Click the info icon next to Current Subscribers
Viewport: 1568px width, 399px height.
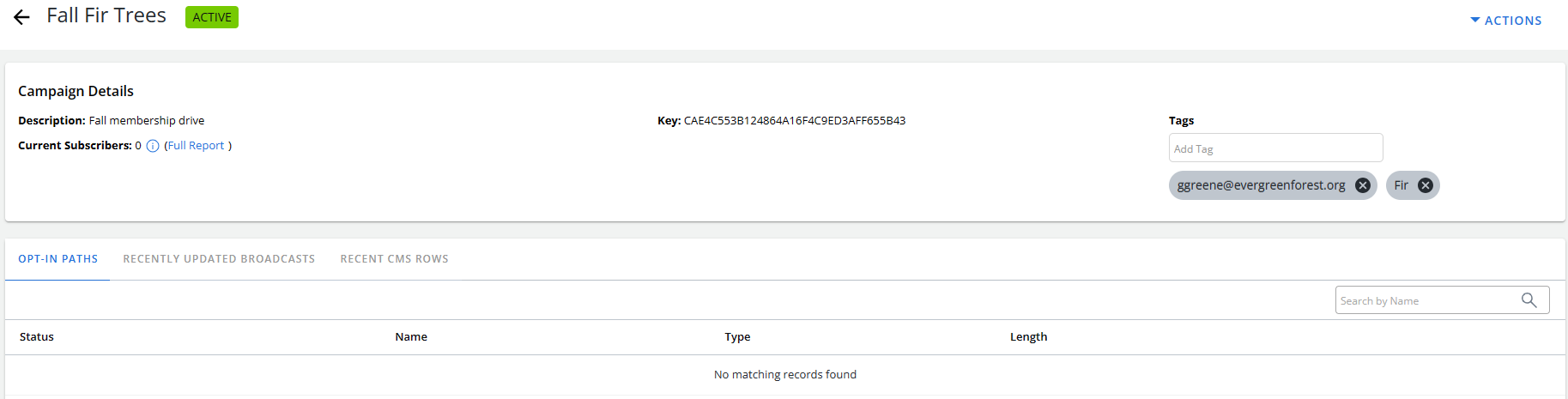pos(153,146)
